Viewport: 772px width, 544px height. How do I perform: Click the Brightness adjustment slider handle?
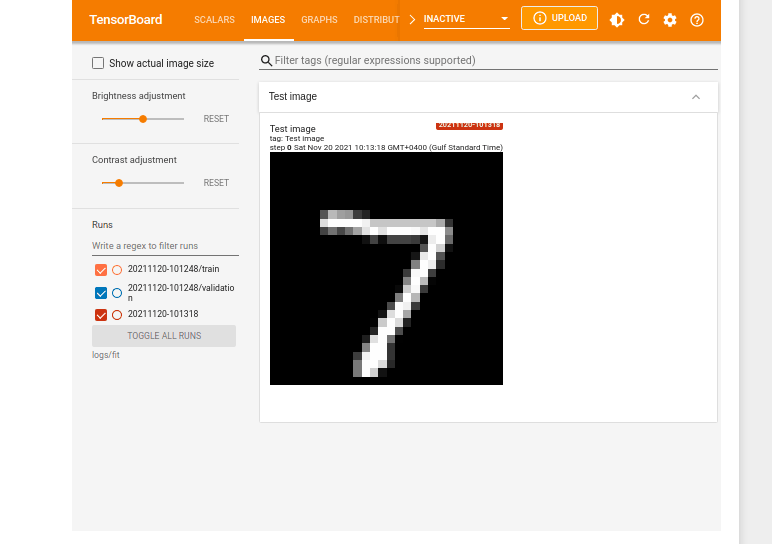pyautogui.click(x=143, y=119)
